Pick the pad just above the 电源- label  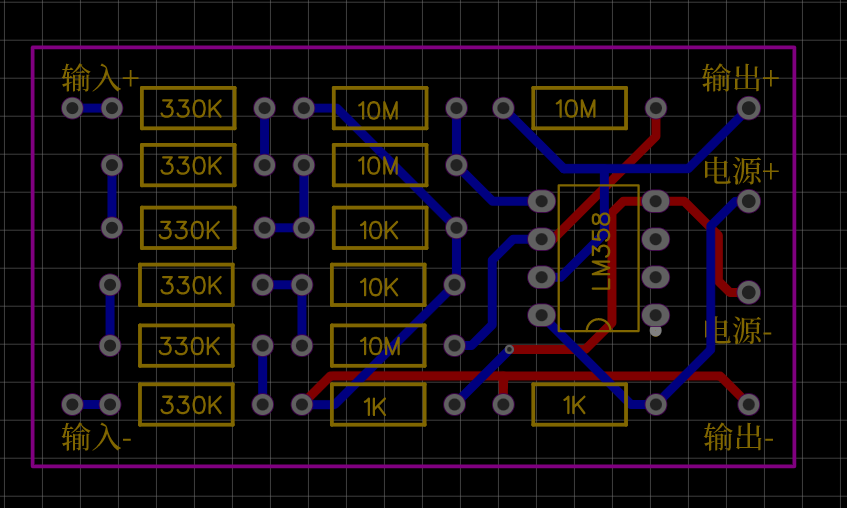749,292
